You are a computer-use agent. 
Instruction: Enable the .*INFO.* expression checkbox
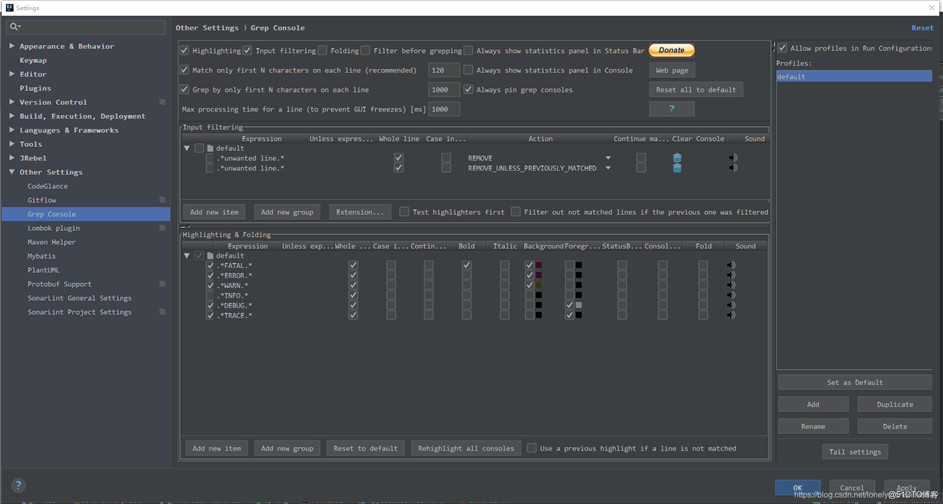tap(210, 295)
